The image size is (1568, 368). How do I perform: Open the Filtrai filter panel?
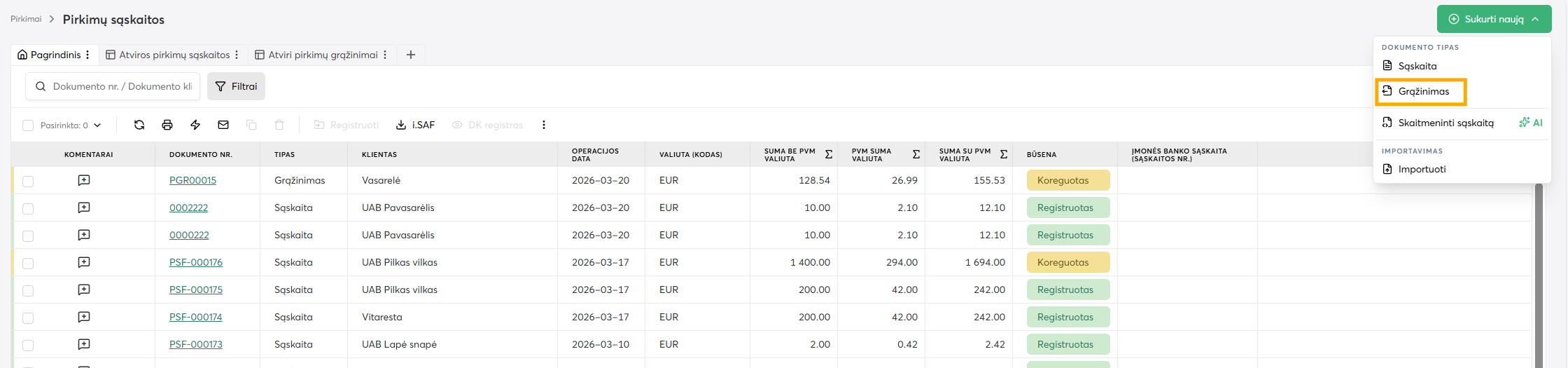[236, 86]
